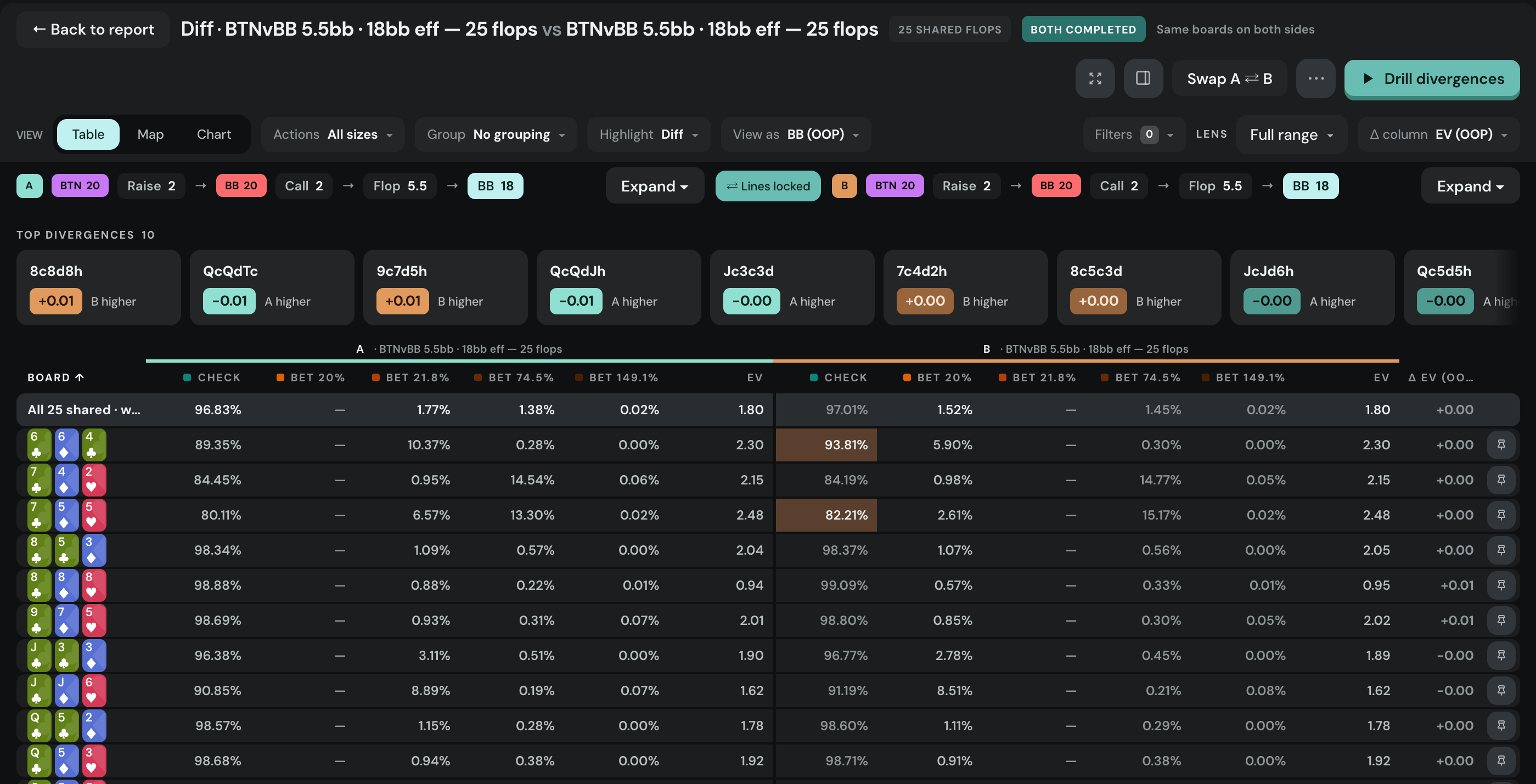1536x784 pixels.
Task: Select the A side badge
Action: point(29,186)
